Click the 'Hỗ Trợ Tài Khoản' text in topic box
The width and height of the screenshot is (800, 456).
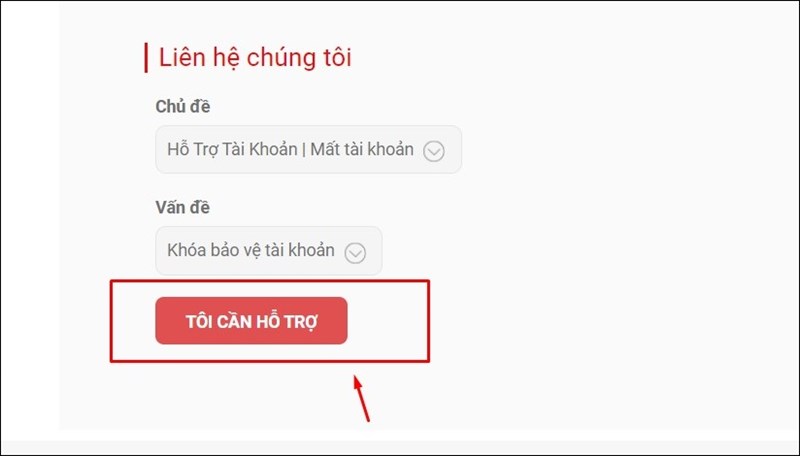pyautogui.click(x=232, y=149)
